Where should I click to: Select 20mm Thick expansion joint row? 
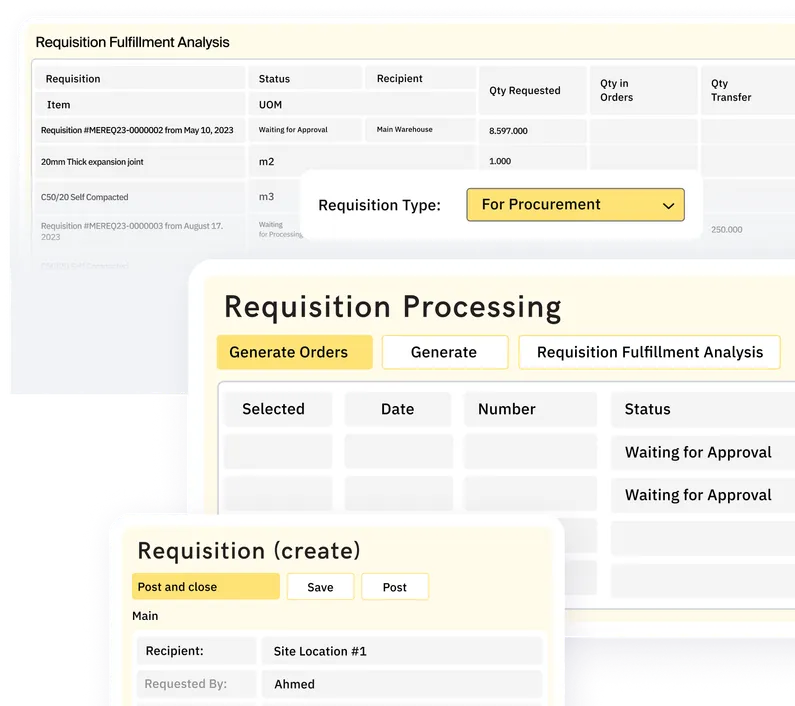[x=139, y=162]
